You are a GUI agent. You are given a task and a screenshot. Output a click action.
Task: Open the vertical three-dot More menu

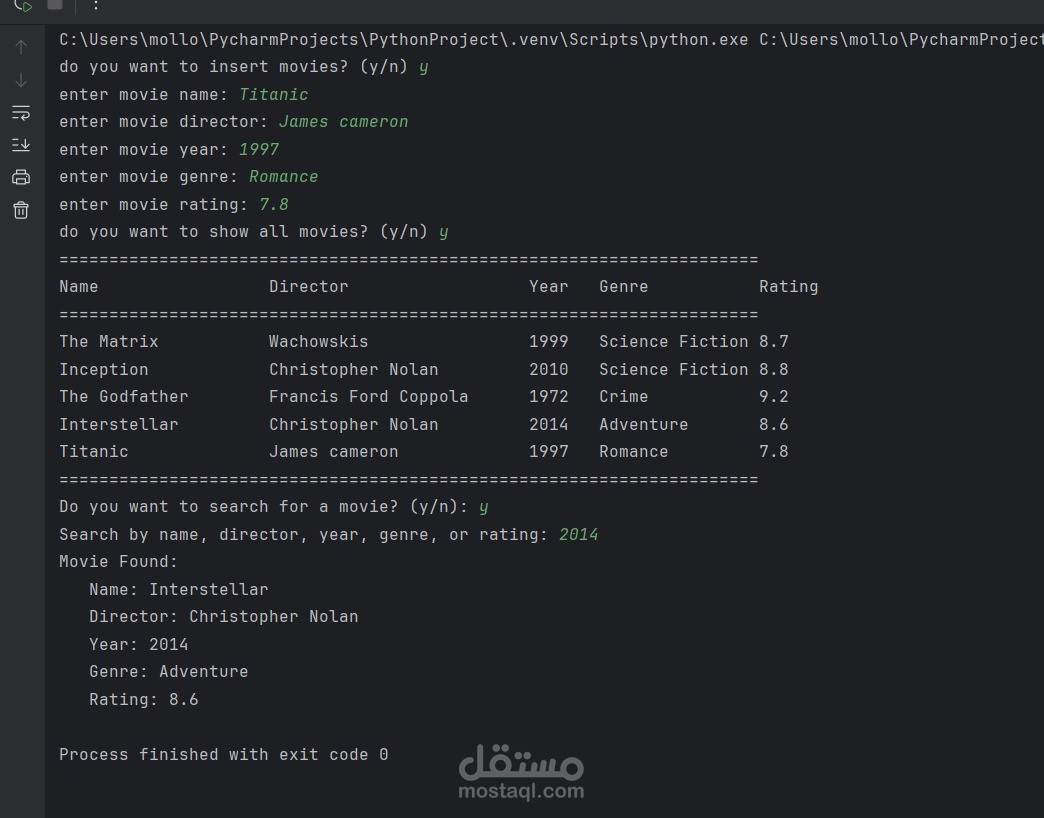[x=95, y=5]
